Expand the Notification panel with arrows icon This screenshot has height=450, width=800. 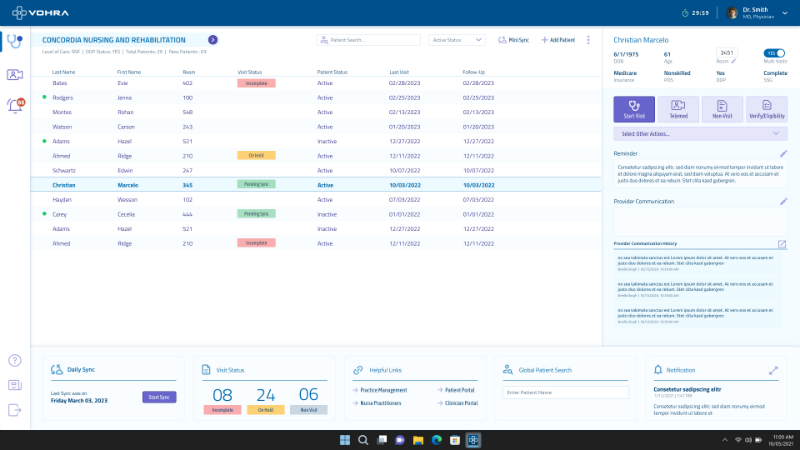click(773, 370)
